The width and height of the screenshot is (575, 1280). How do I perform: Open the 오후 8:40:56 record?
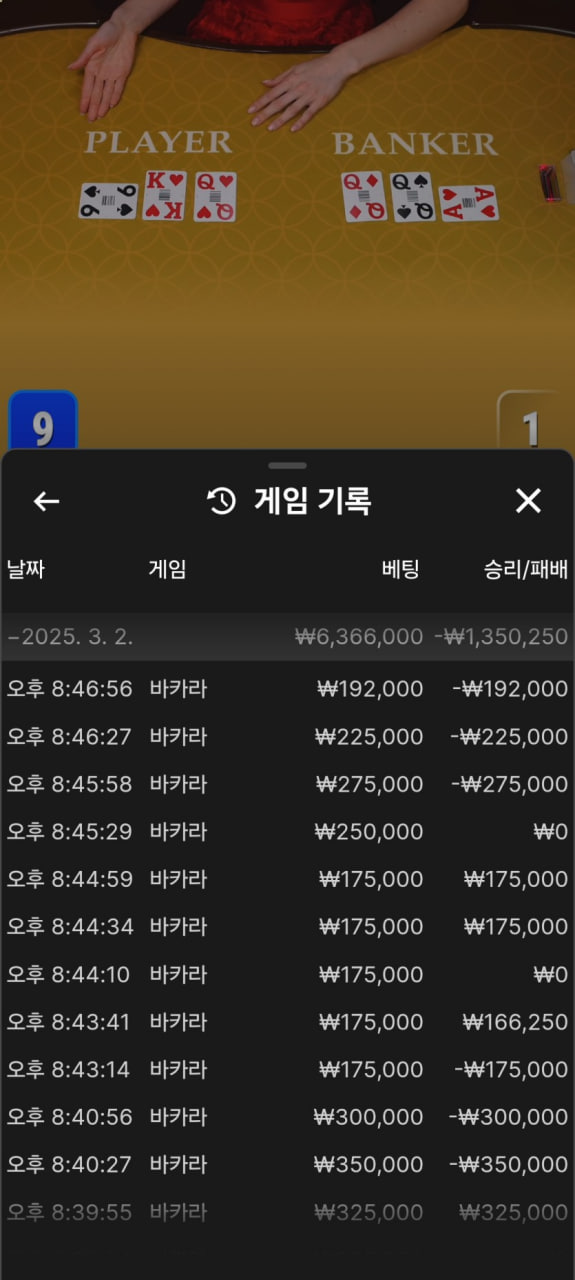pos(288,1117)
